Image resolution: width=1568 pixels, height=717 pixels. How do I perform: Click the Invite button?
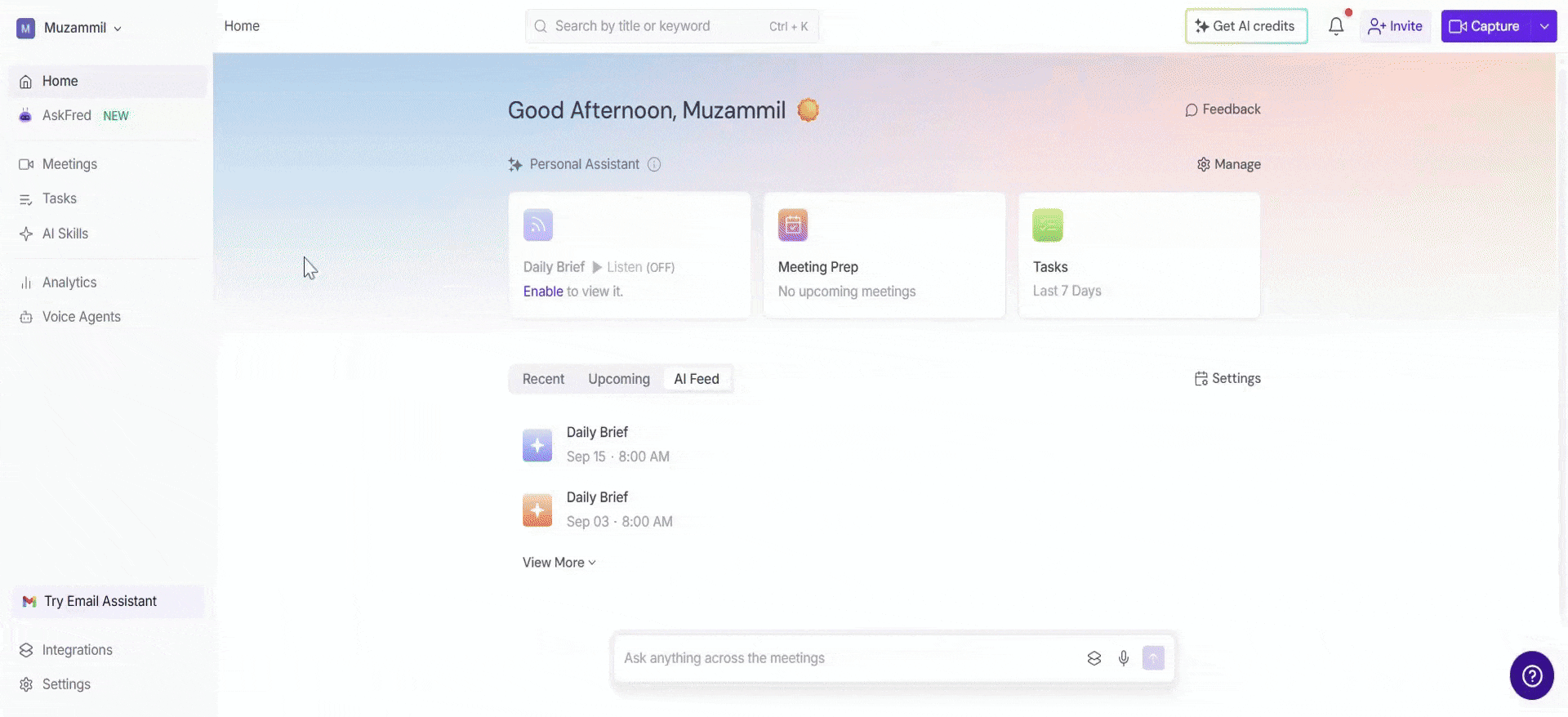[x=1395, y=26]
